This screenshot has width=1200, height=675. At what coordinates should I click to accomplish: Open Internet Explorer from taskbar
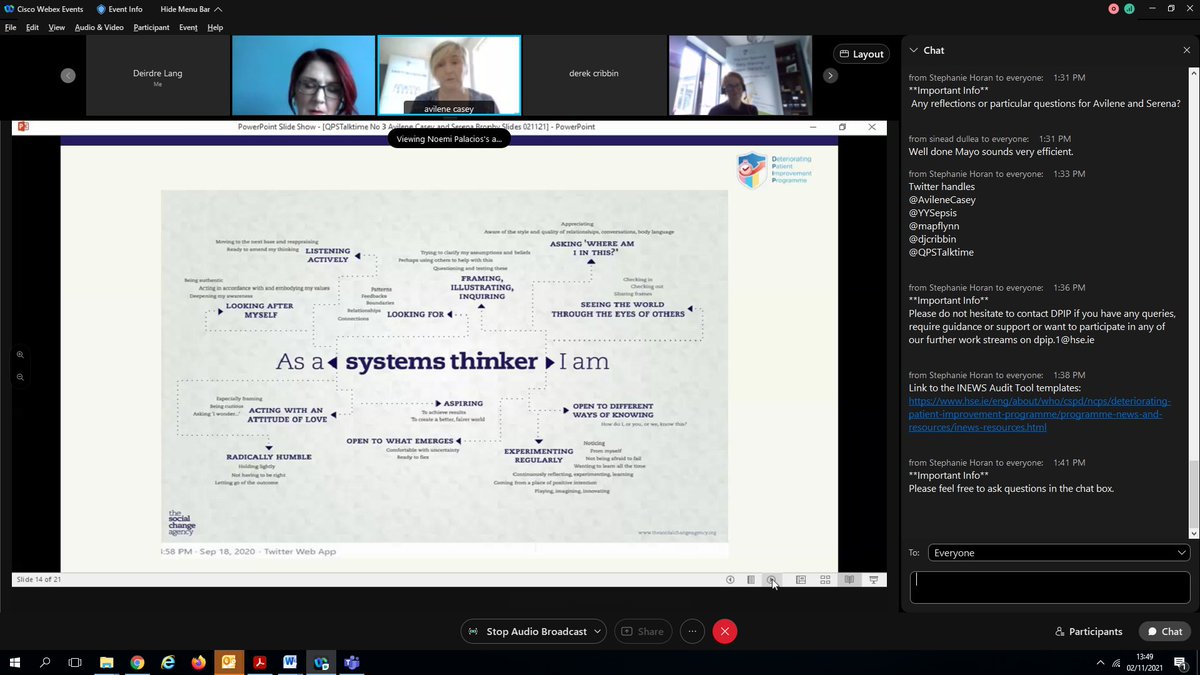point(168,662)
